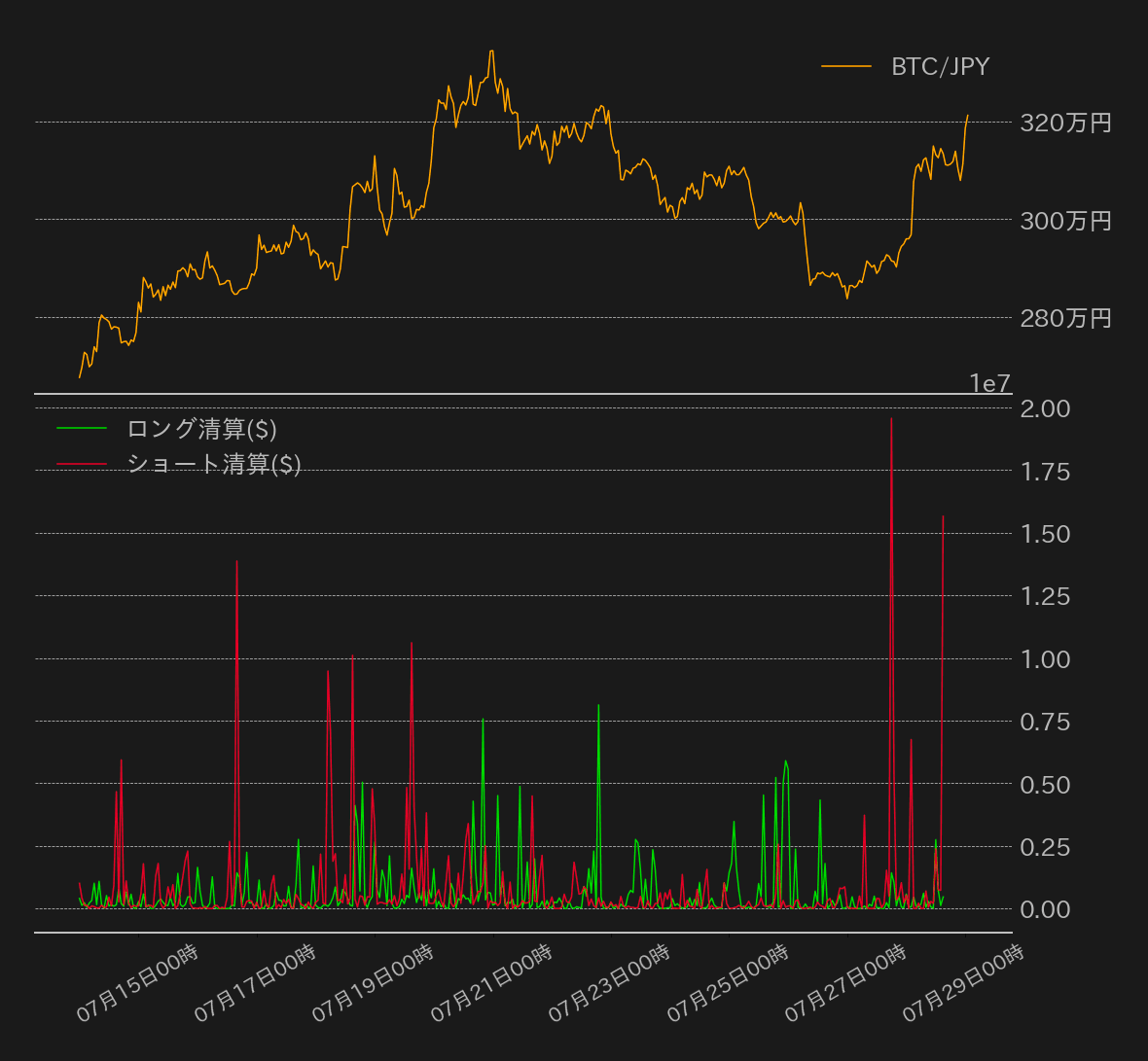
Task: Click the ショート清算($) legend label
Action: (213, 464)
